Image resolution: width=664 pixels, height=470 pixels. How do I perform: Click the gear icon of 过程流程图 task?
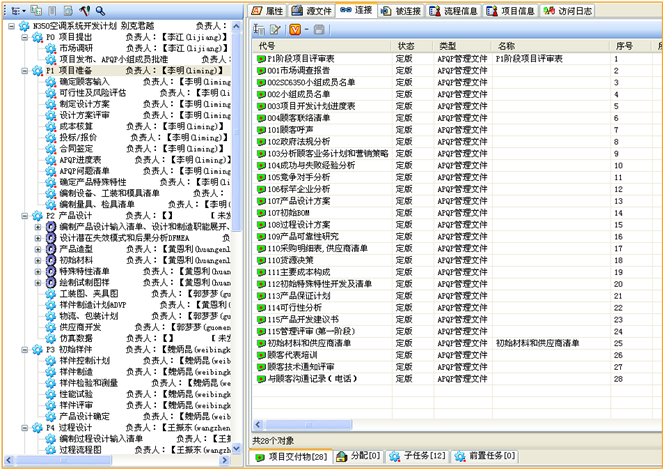[x=50, y=450]
